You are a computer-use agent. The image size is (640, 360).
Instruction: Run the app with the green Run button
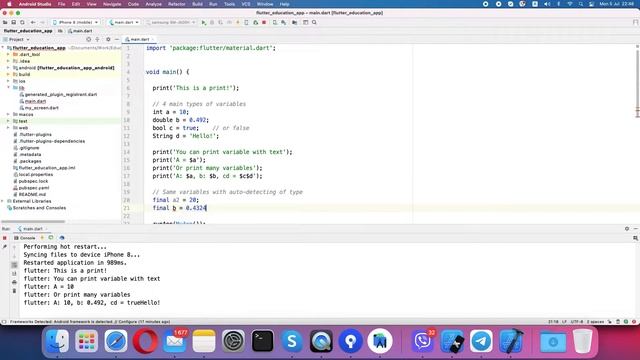click(204, 22)
